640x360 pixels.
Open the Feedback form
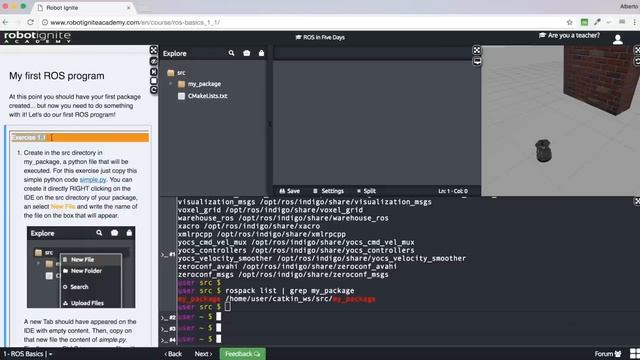tap(242, 354)
